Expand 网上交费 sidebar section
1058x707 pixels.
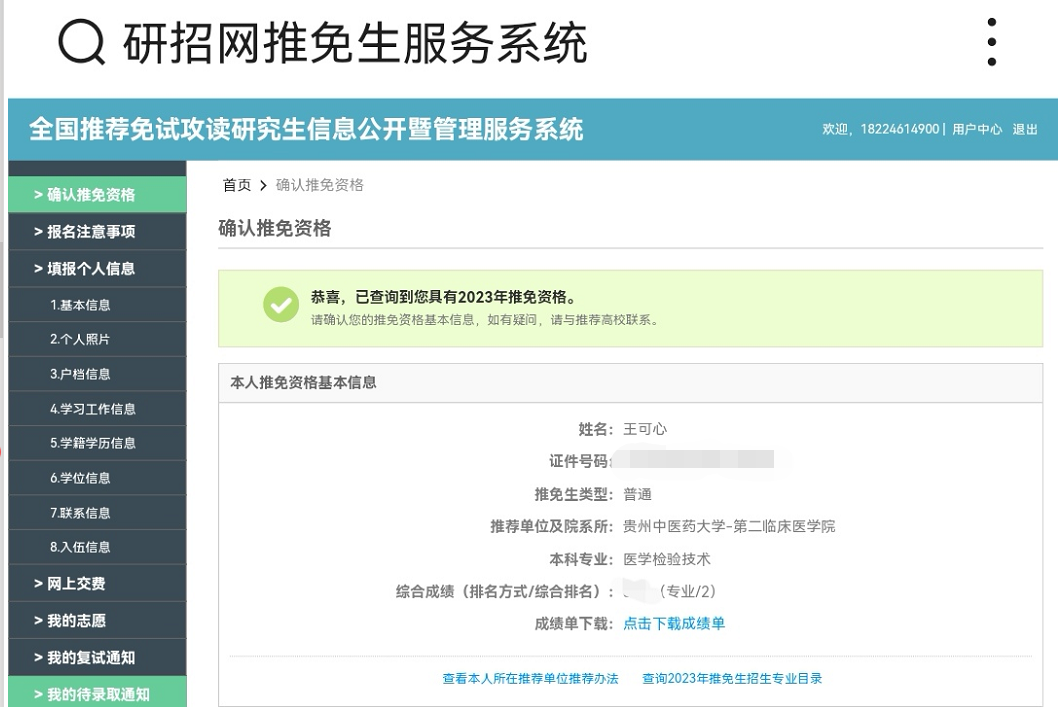(x=97, y=583)
